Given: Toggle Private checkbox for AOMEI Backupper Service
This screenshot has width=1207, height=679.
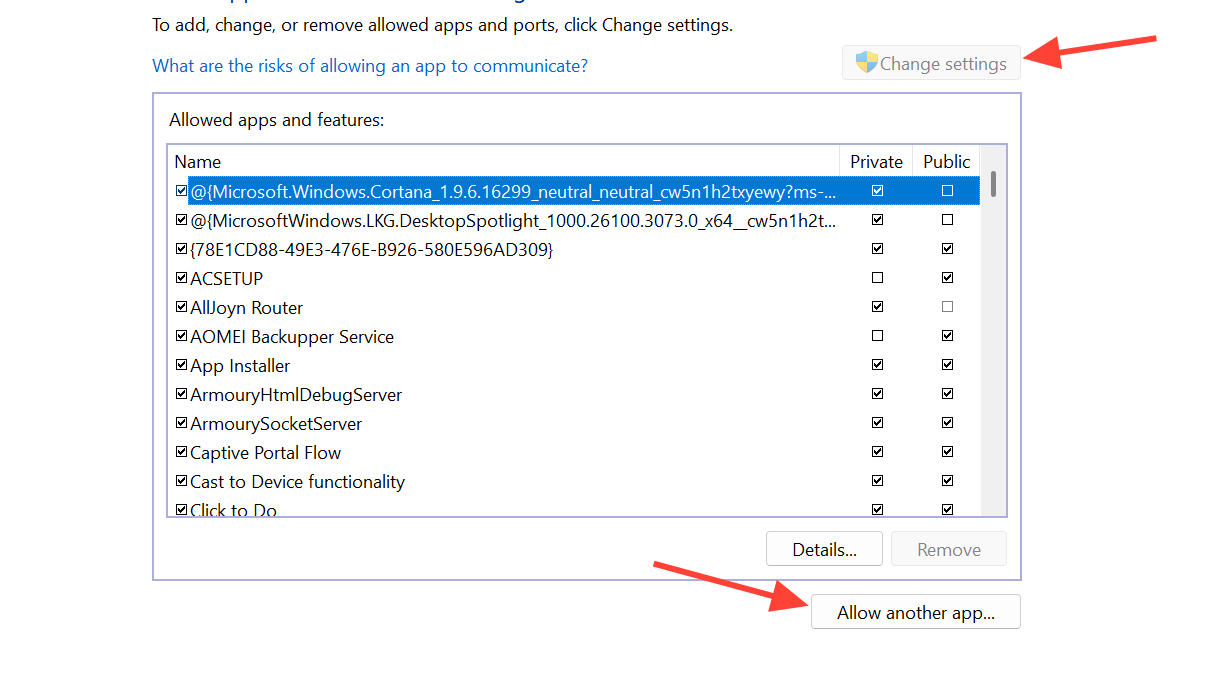Looking at the screenshot, I should tap(877, 335).
